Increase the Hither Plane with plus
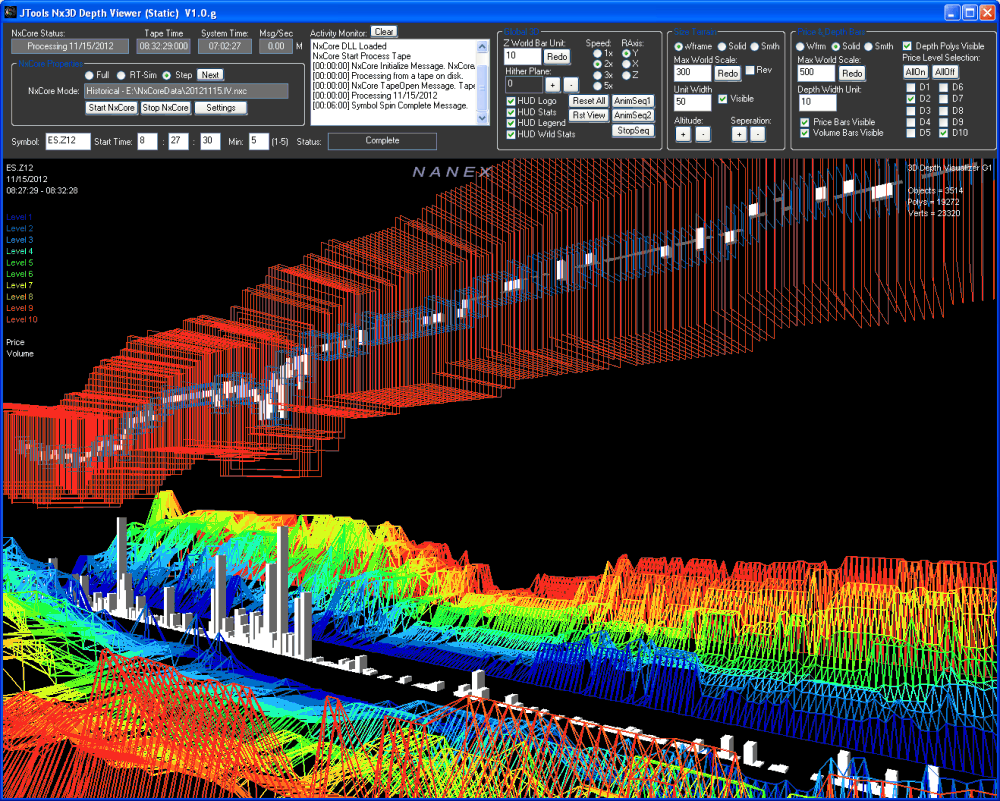 pyautogui.click(x=553, y=84)
